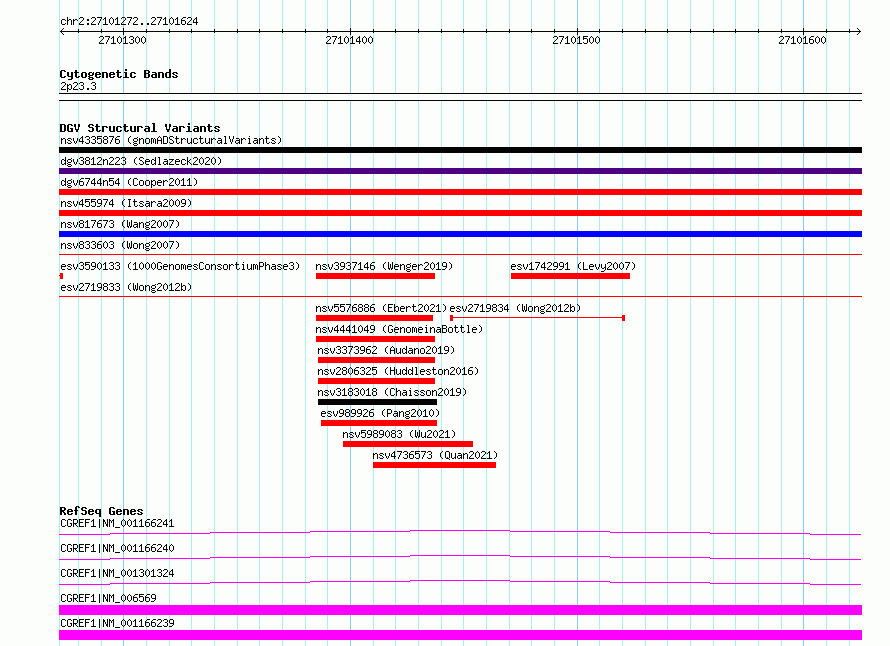Open variant nsv5989083 (Wu2021)
Image resolution: width=890 pixels, height=646 pixels.
pyautogui.click(x=399, y=434)
